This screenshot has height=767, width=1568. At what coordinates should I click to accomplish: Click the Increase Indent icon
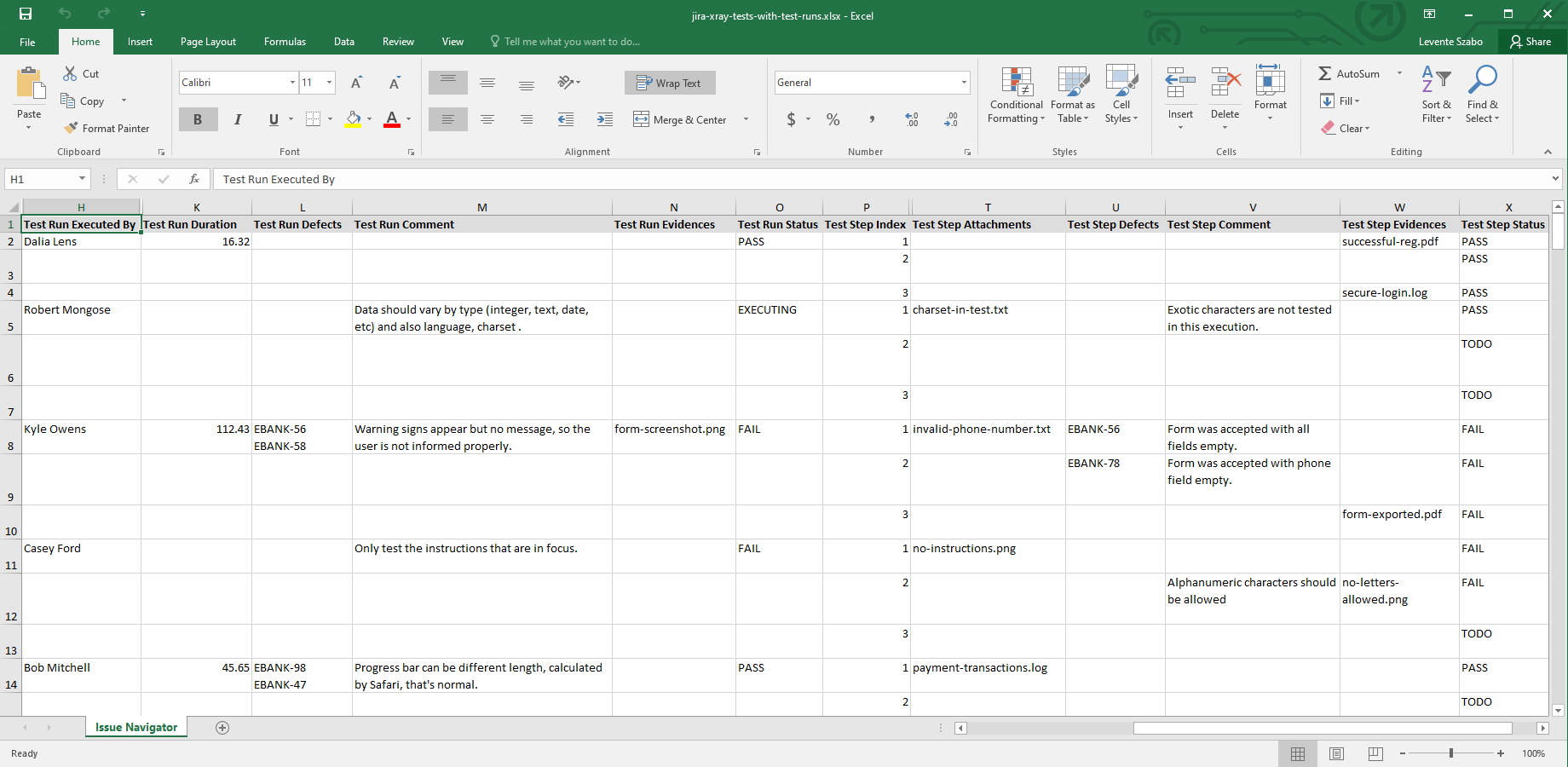[604, 120]
